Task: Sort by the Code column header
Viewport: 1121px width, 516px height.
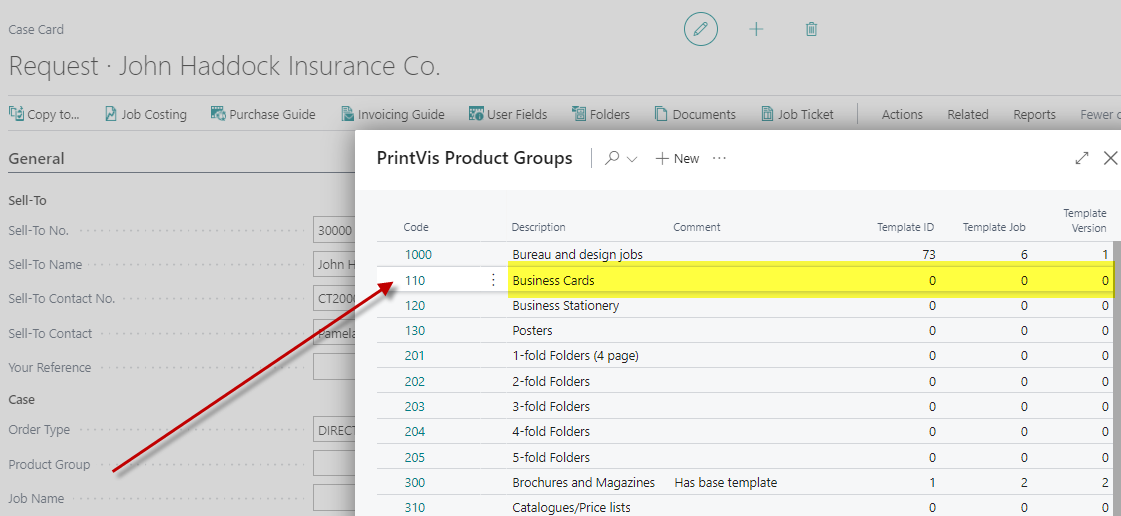Action: pos(416,227)
